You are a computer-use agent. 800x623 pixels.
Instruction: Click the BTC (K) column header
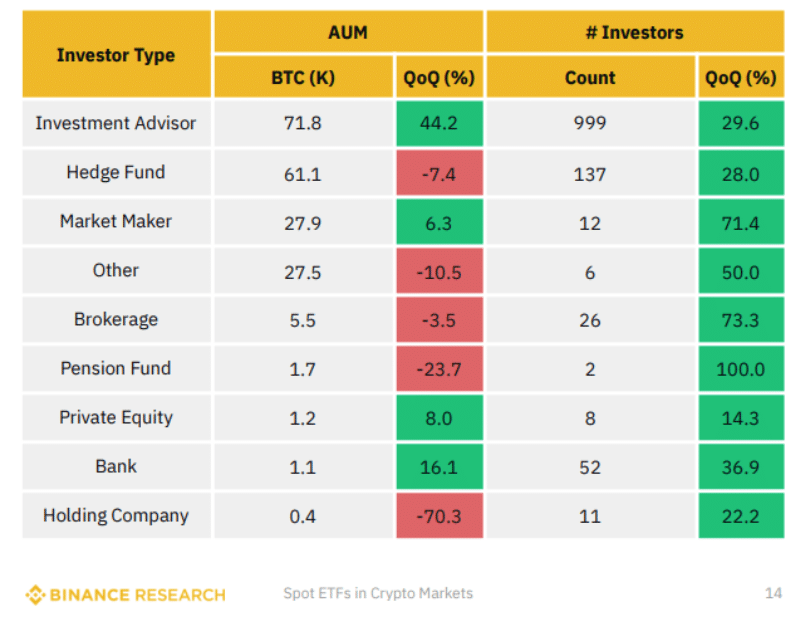click(x=303, y=78)
